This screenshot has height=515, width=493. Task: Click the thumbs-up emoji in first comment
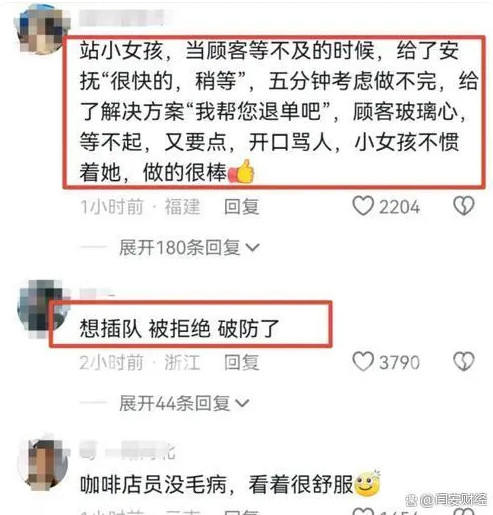coord(242,172)
